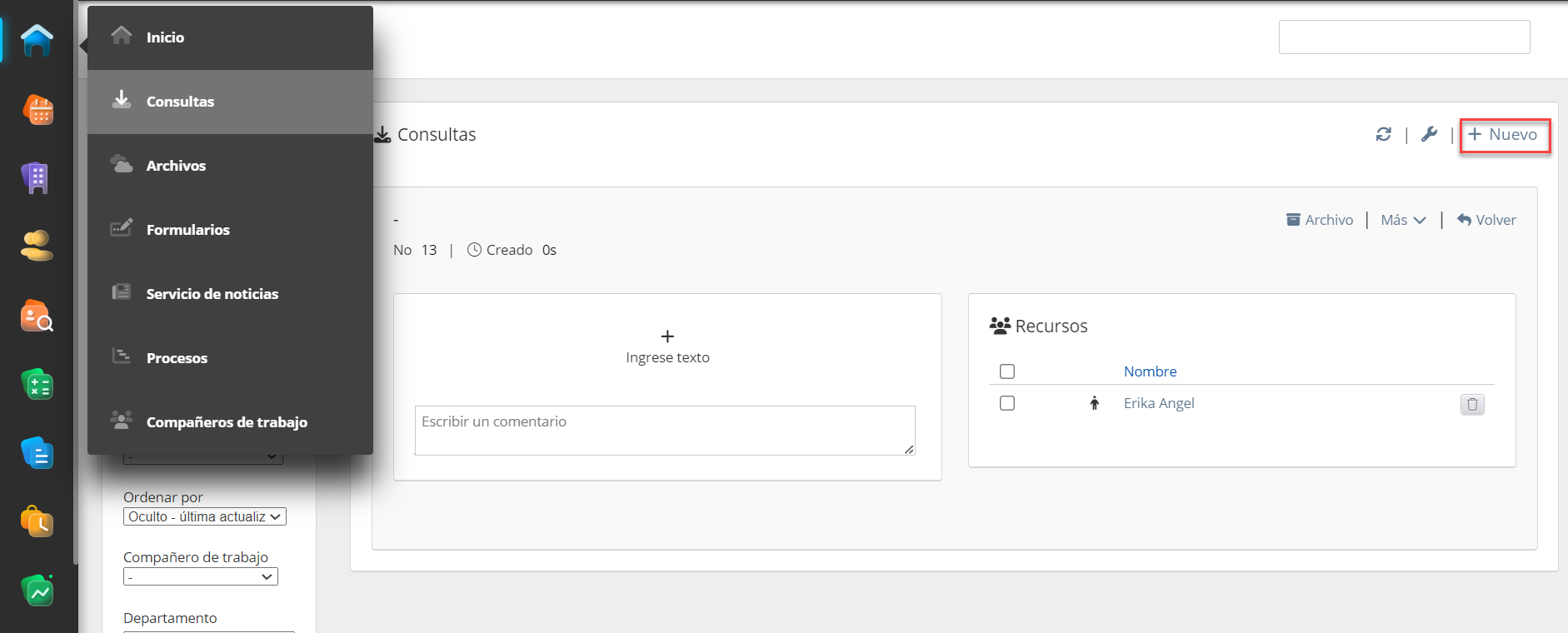Toggle the select-all checkbox beside Nombre
Screen dimensions: 1568x633
(x=1006, y=371)
